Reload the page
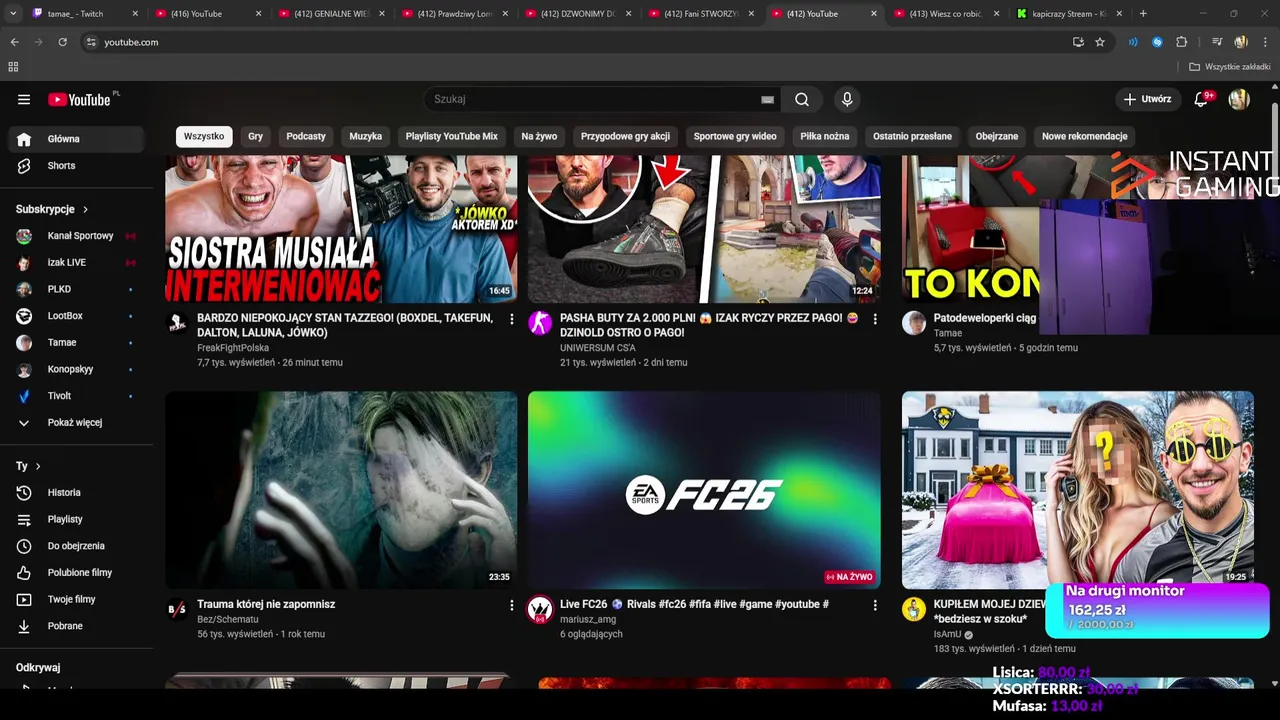 point(62,42)
